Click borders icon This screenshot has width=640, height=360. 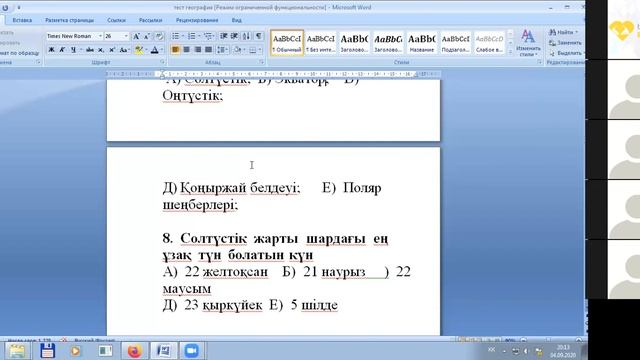pyautogui.click(x=253, y=50)
